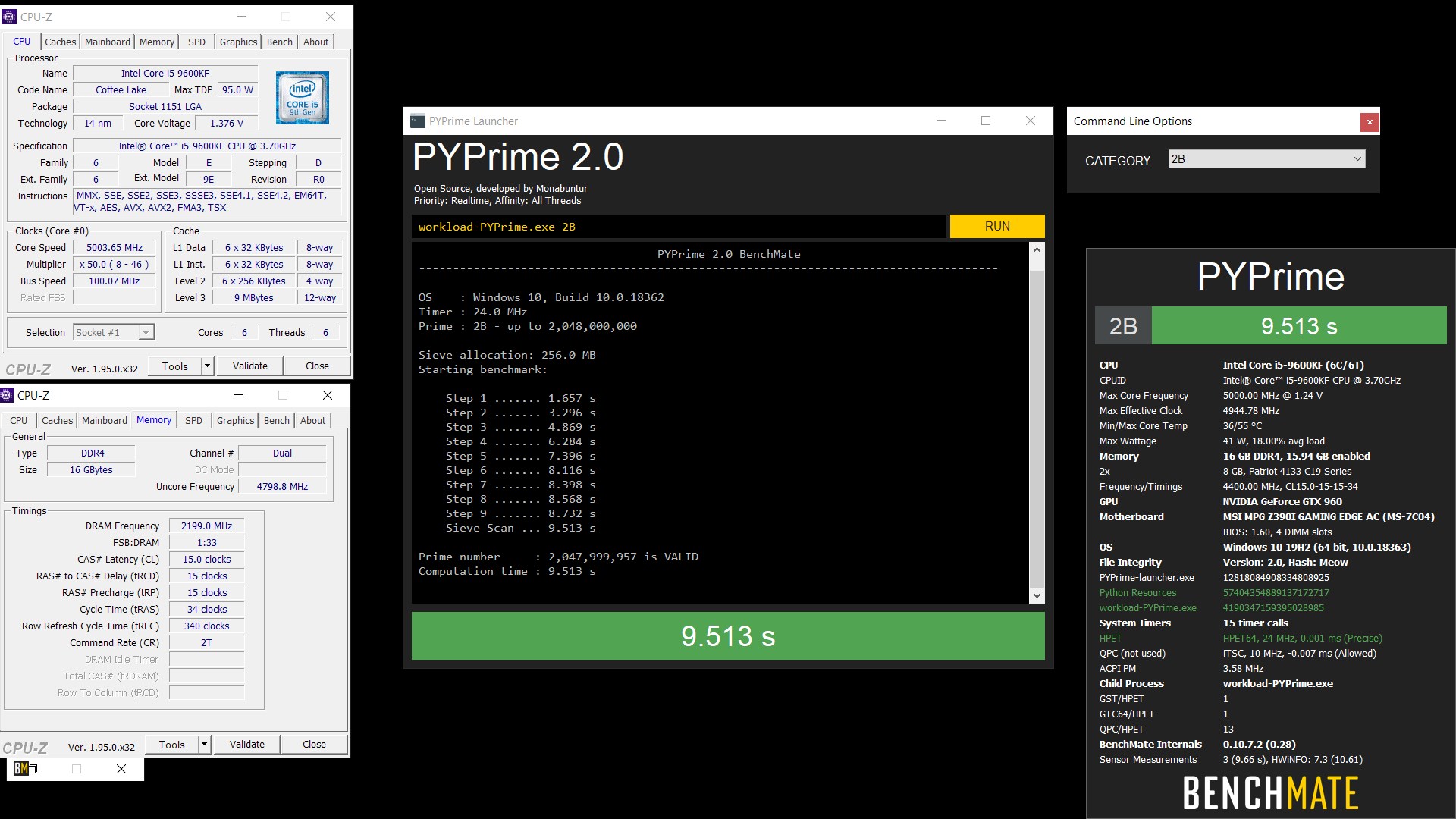Click the Core Speed value 5003.65 MHz

pyautogui.click(x=115, y=248)
